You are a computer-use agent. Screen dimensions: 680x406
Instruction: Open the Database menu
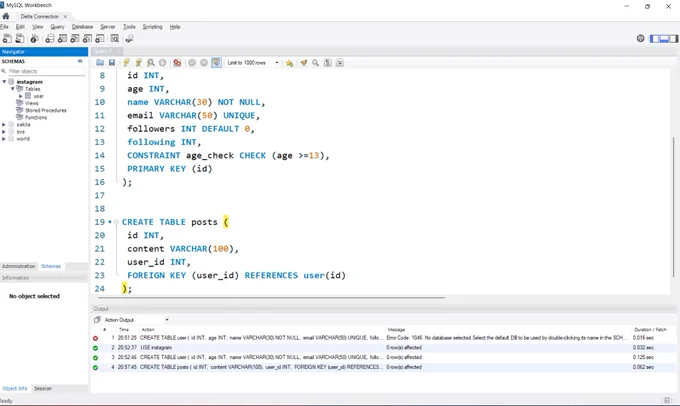click(82, 27)
